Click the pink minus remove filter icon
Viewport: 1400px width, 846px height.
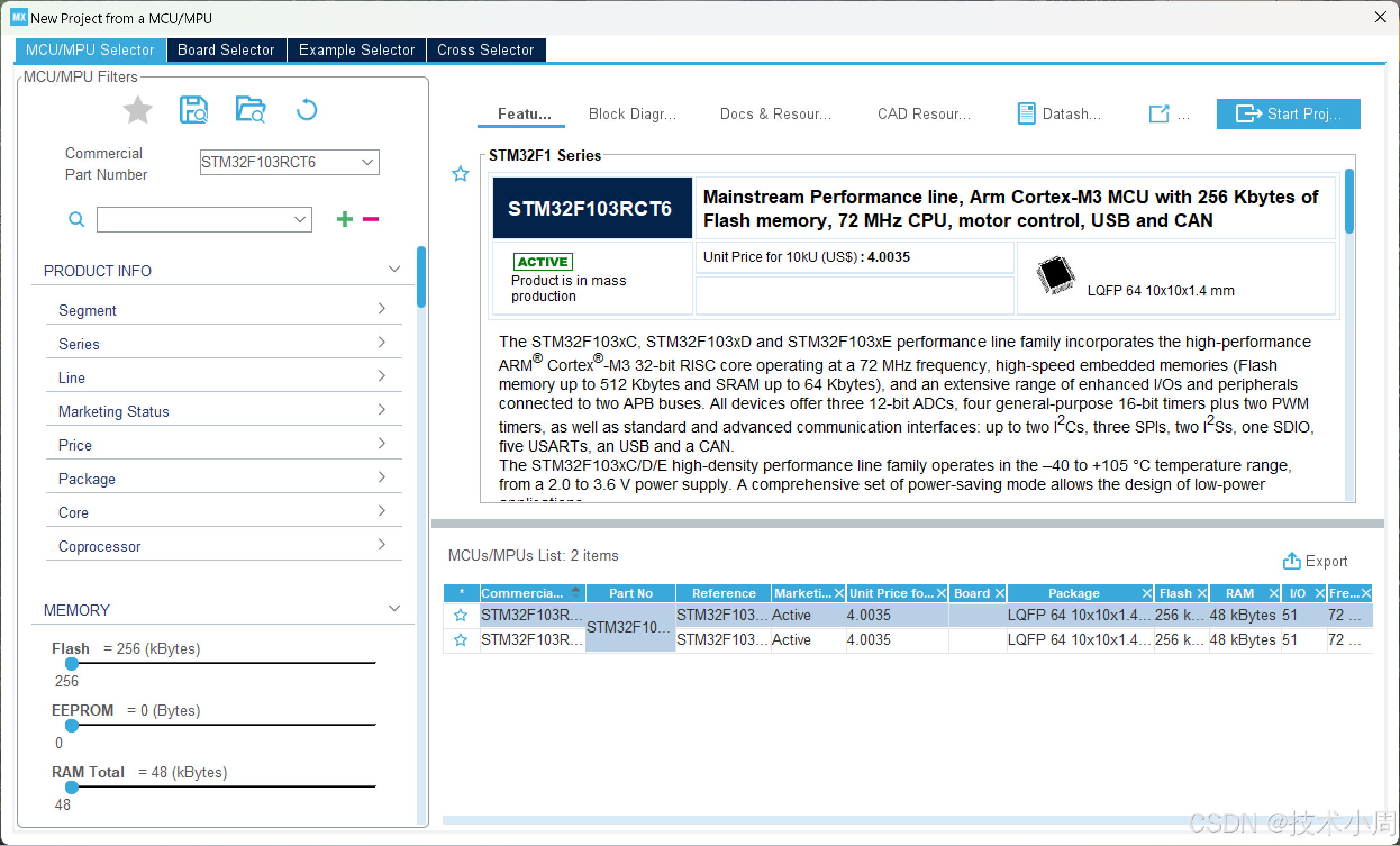point(370,219)
